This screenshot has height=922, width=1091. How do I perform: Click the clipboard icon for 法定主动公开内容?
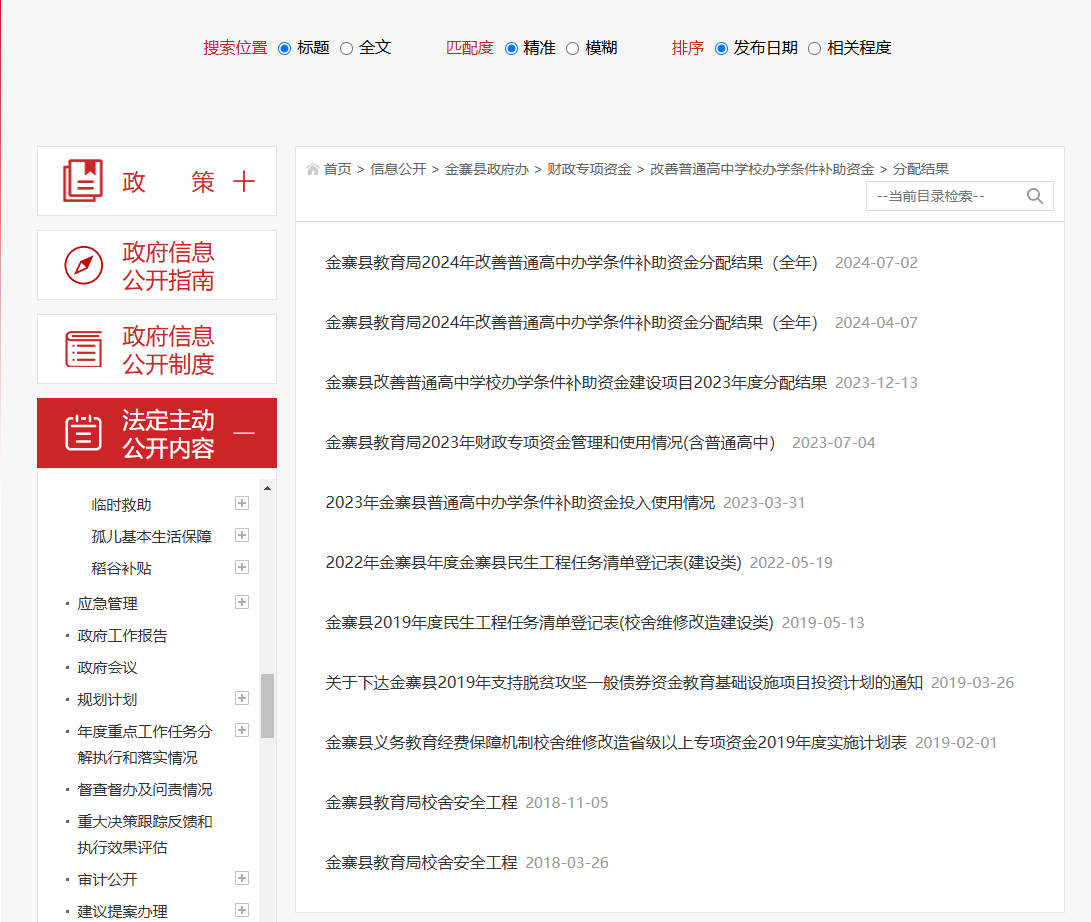tap(83, 433)
